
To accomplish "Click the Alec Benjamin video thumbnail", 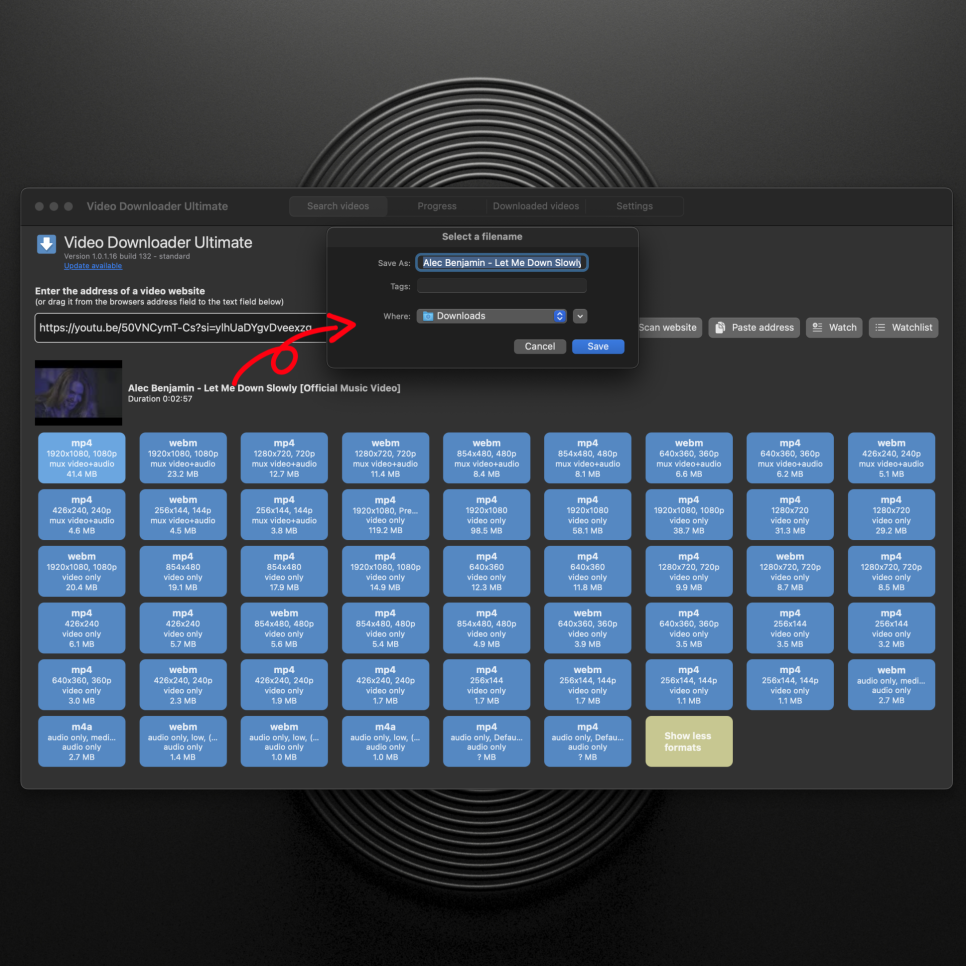I will (78, 393).
